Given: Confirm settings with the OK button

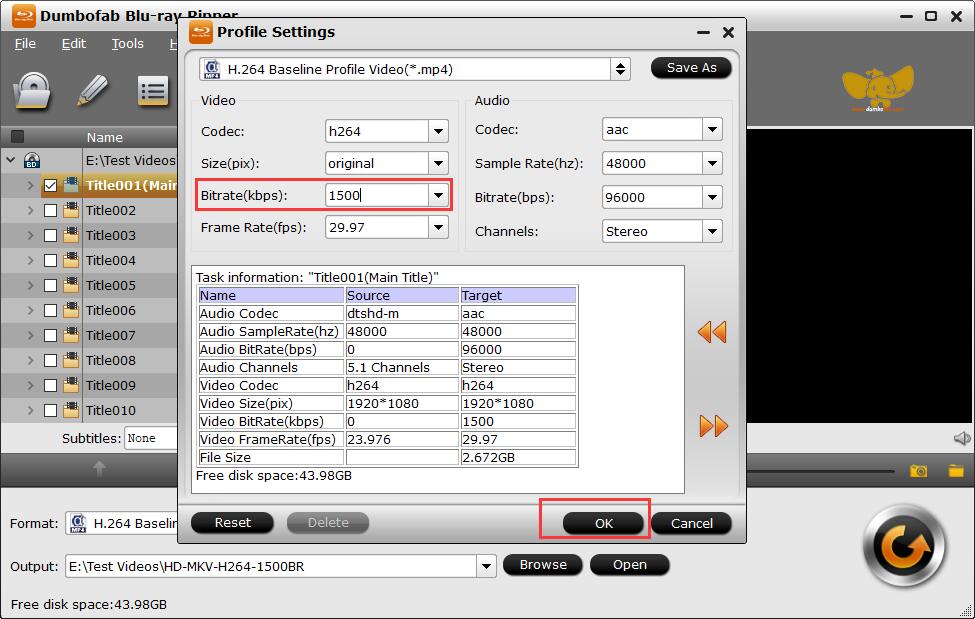Looking at the screenshot, I should (x=604, y=523).
